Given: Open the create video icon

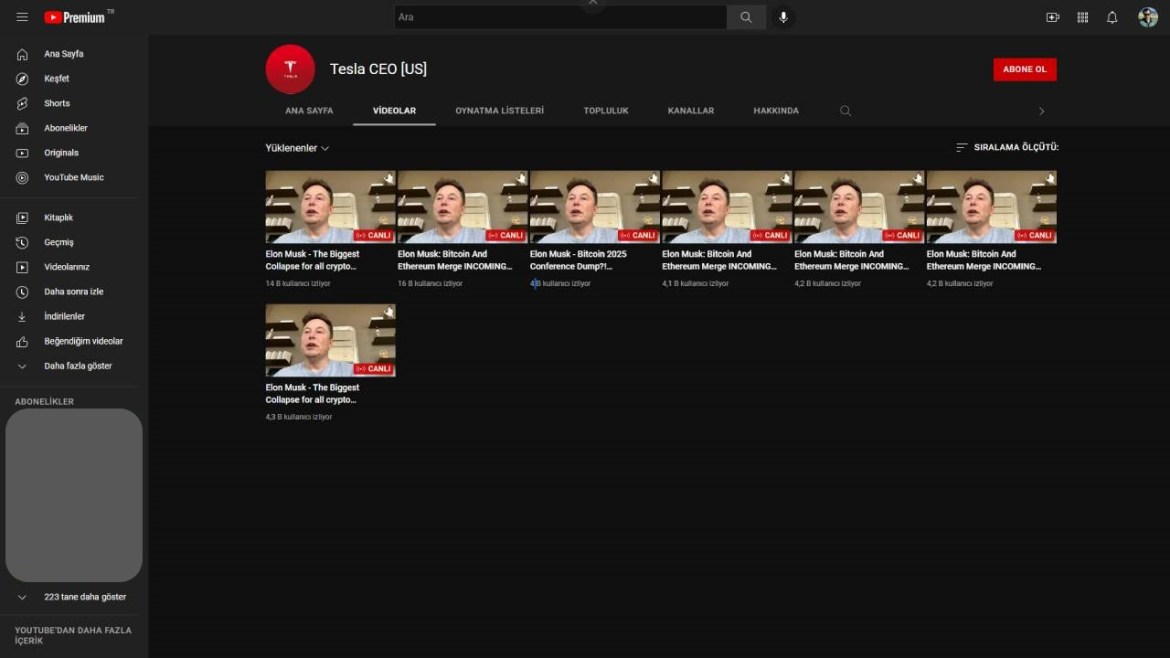Looking at the screenshot, I should [x=1052, y=17].
